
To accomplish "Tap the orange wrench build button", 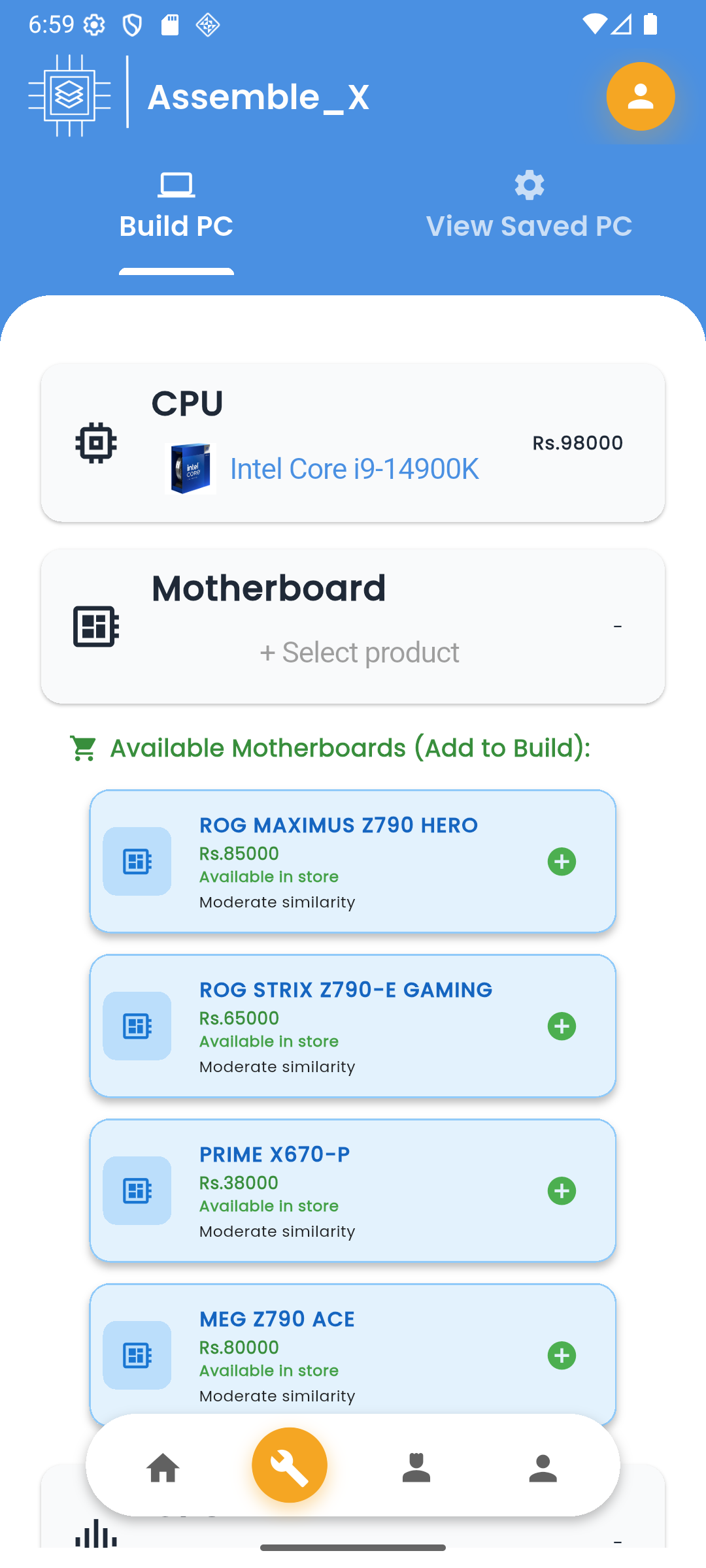I will 290,1465.
